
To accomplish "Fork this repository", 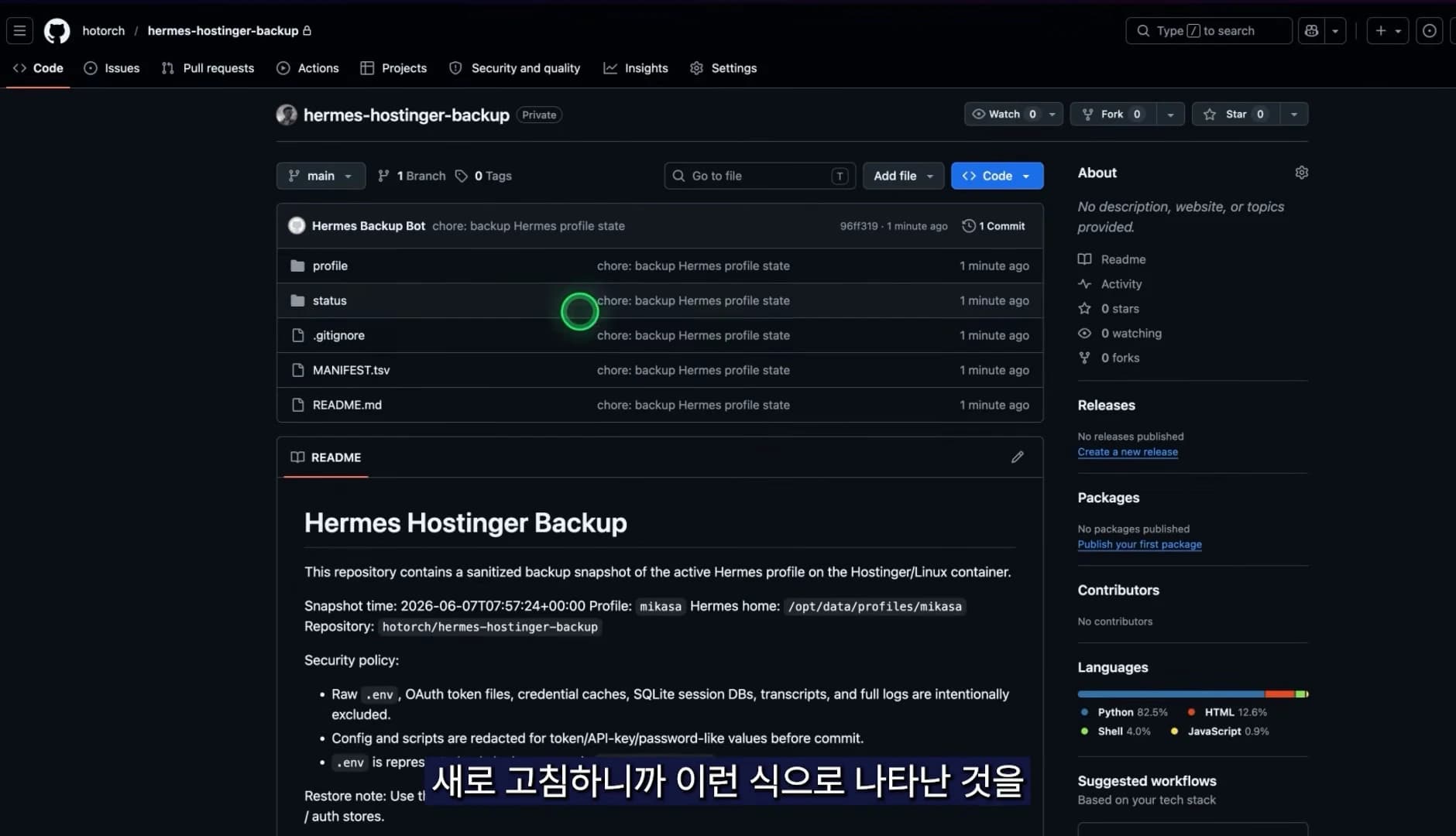I will (x=1113, y=115).
